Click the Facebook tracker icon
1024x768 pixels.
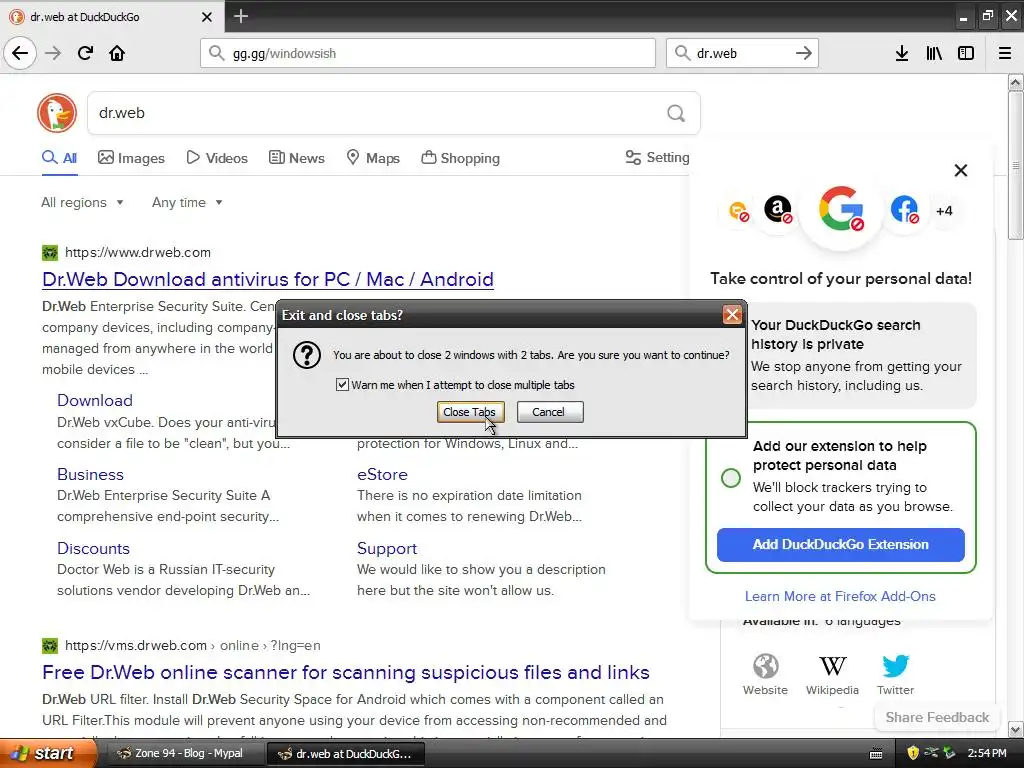pyautogui.click(x=904, y=210)
